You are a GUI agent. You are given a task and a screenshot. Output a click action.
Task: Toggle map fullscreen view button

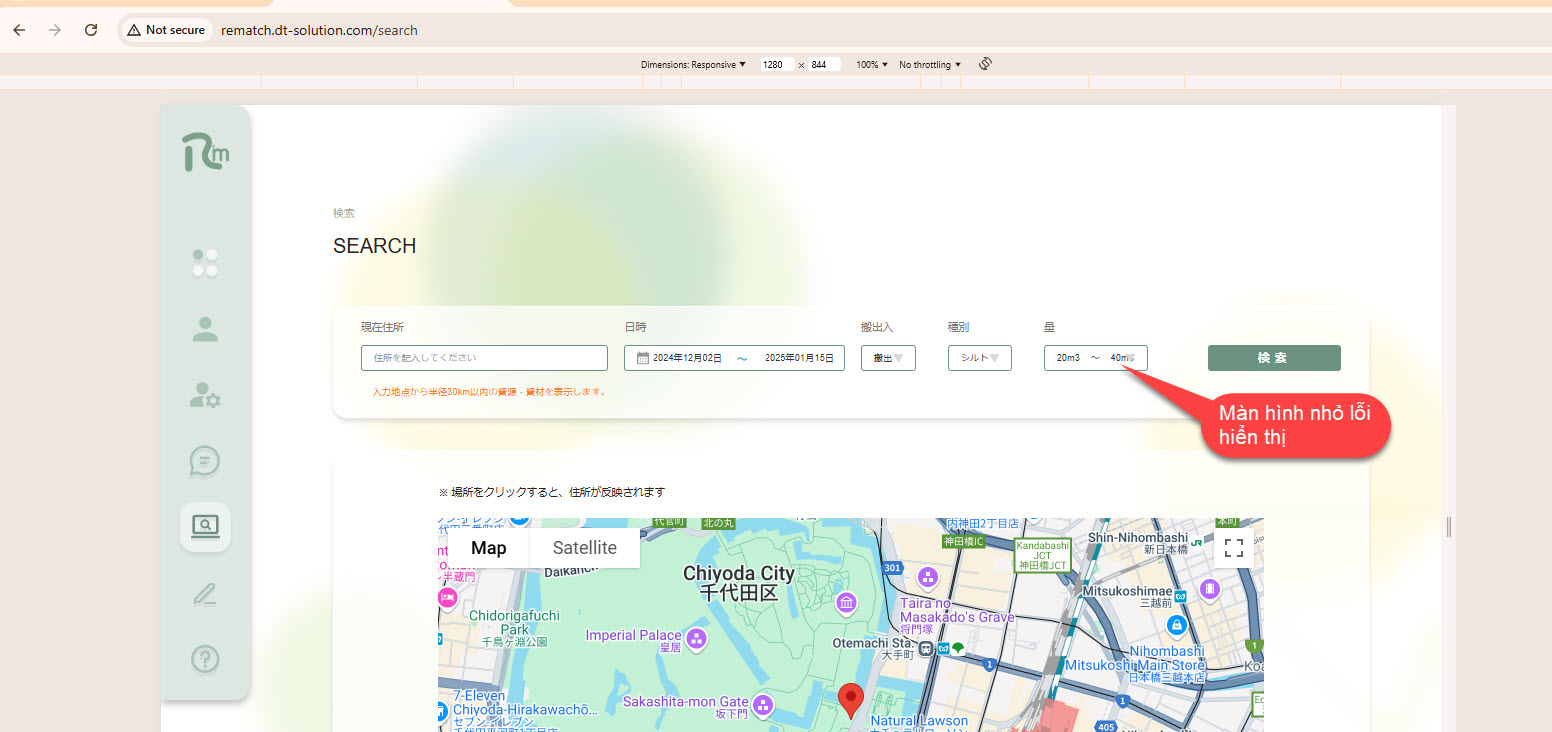[1233, 548]
